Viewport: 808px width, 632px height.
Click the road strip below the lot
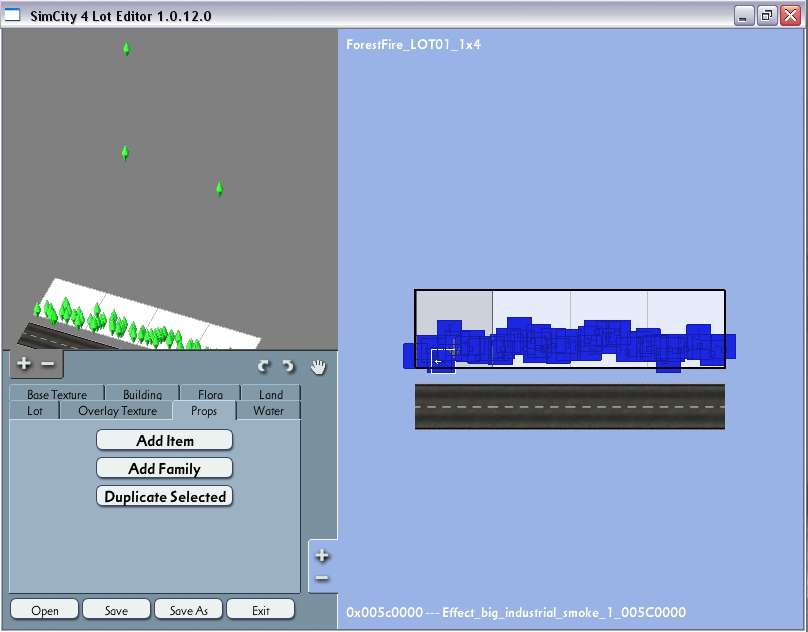point(570,407)
